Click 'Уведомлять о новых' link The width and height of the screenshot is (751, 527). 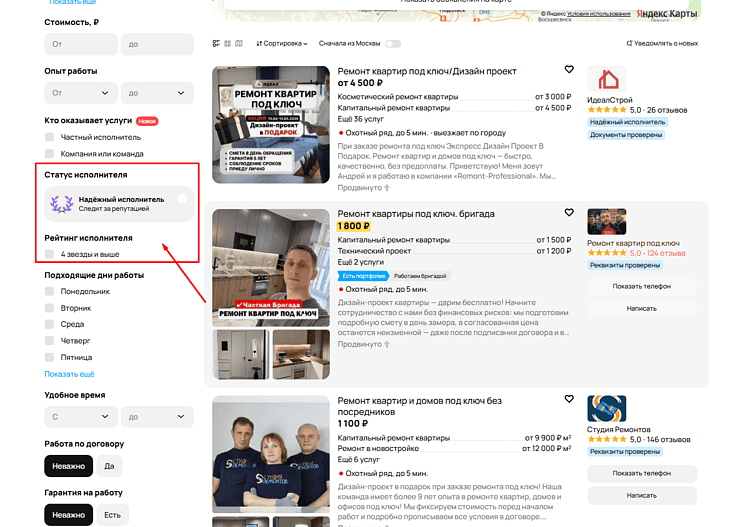[x=666, y=44]
